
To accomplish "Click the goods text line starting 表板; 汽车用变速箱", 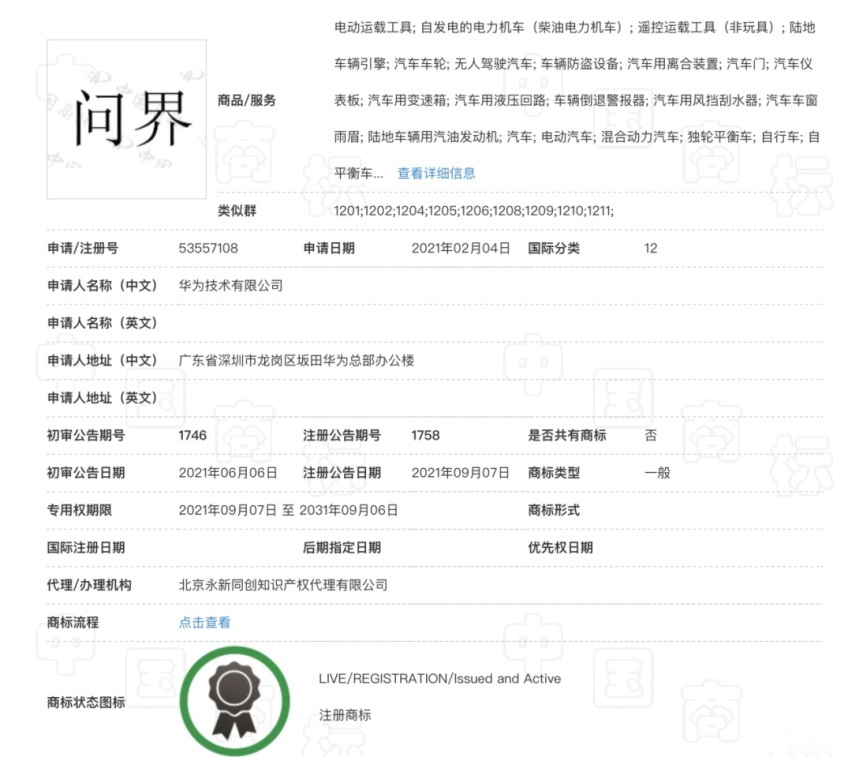I will pos(576,101).
